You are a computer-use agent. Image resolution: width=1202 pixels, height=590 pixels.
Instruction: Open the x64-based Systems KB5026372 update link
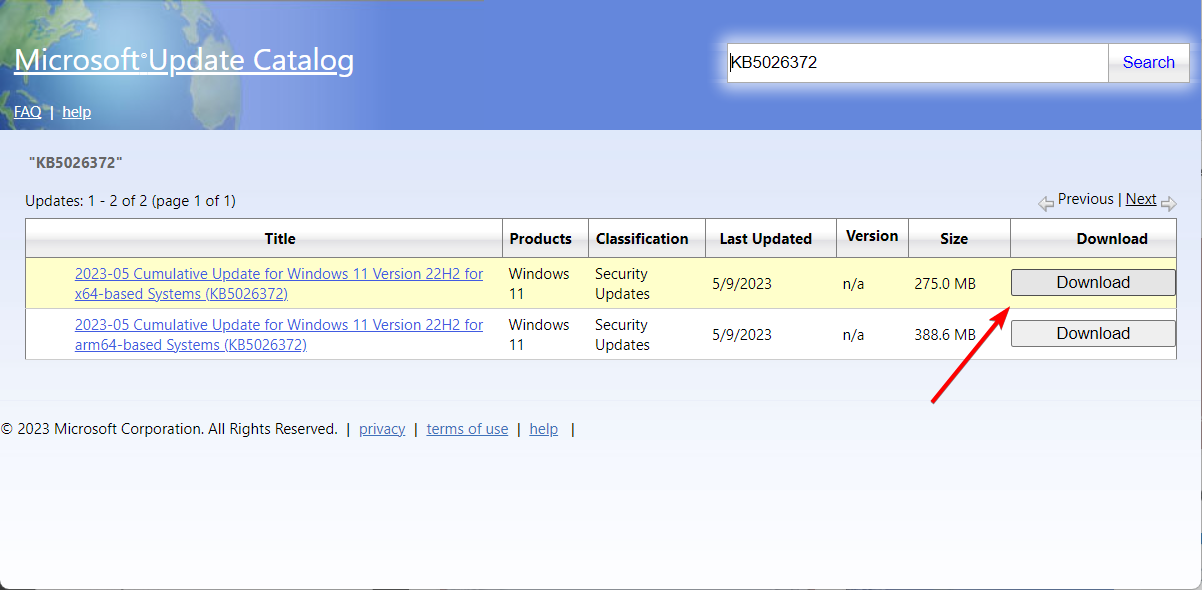click(x=279, y=284)
